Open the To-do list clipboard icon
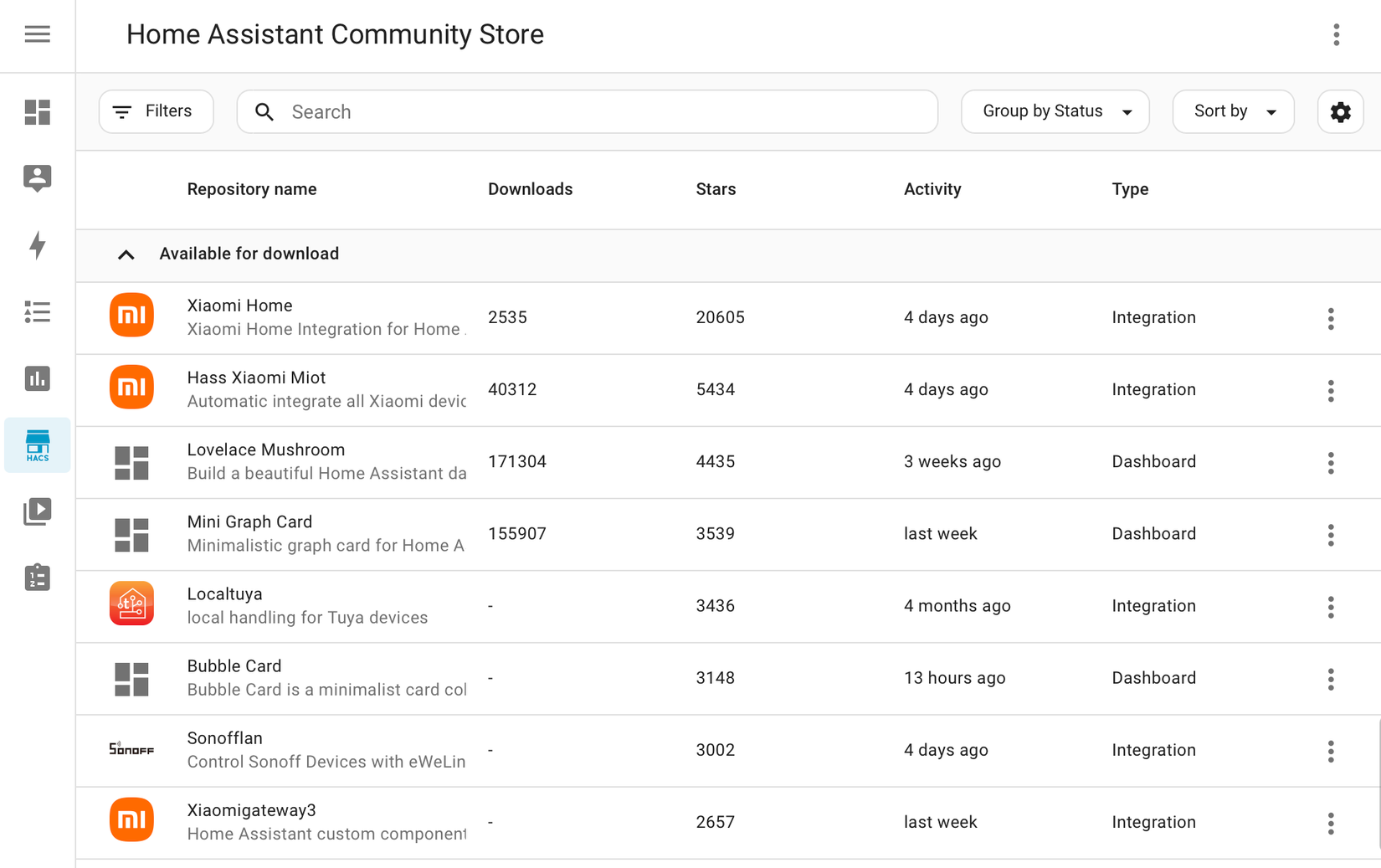 click(x=37, y=577)
